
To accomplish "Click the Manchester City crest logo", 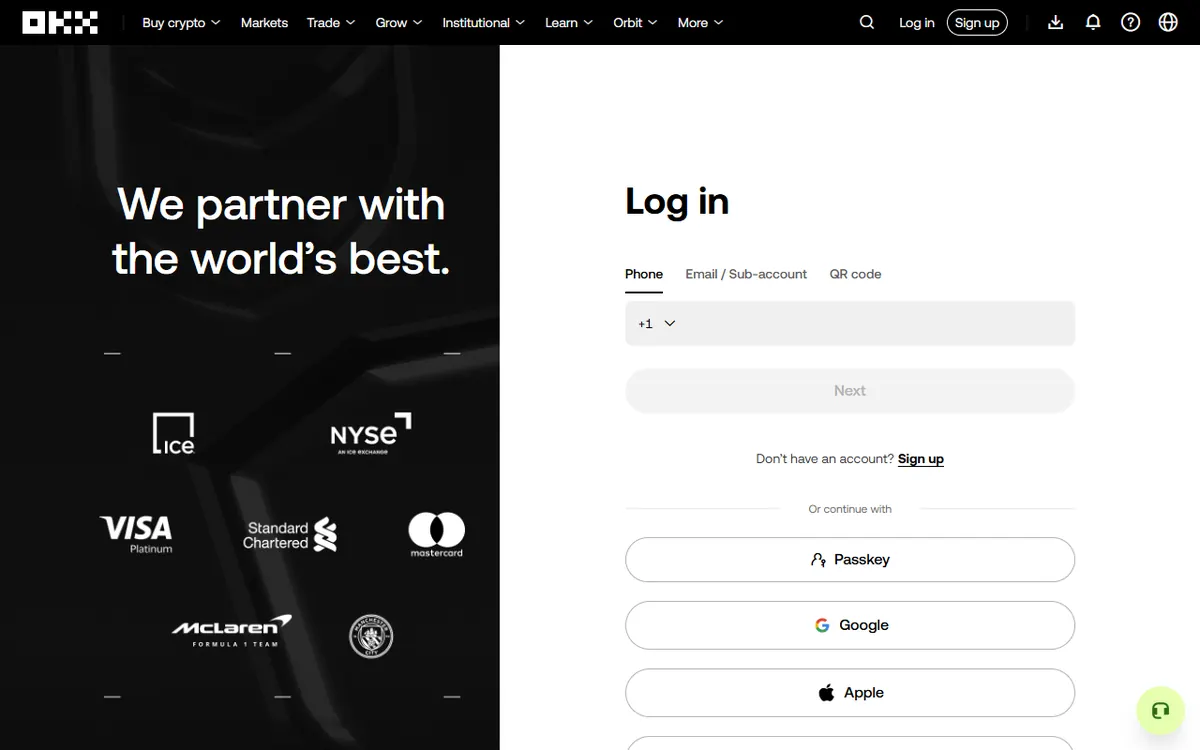I will tap(371, 636).
